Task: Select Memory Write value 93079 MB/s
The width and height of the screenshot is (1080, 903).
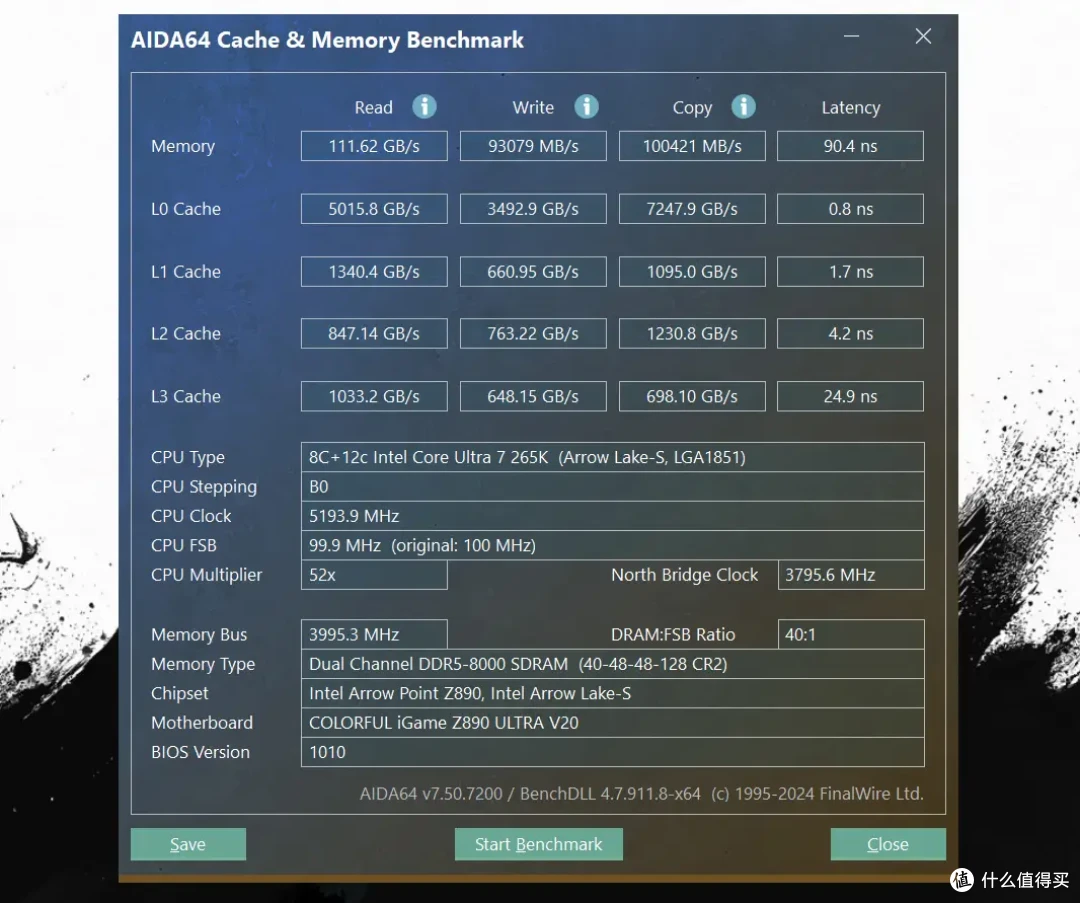Action: pos(533,146)
